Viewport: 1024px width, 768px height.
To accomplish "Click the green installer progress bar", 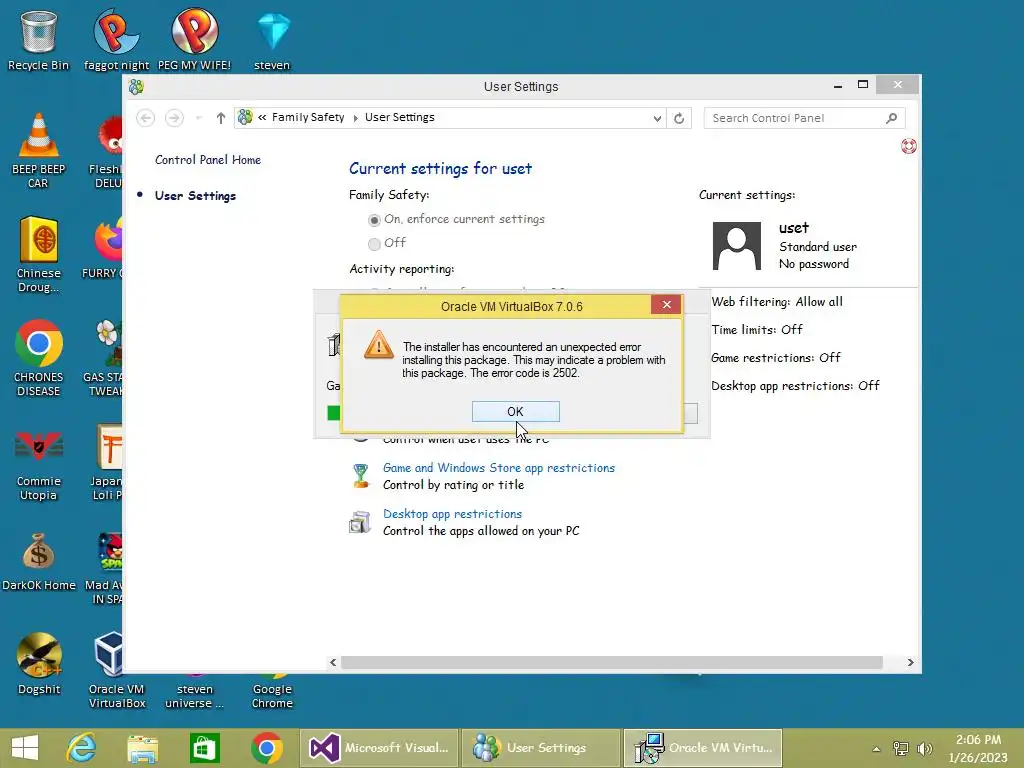I will point(334,413).
